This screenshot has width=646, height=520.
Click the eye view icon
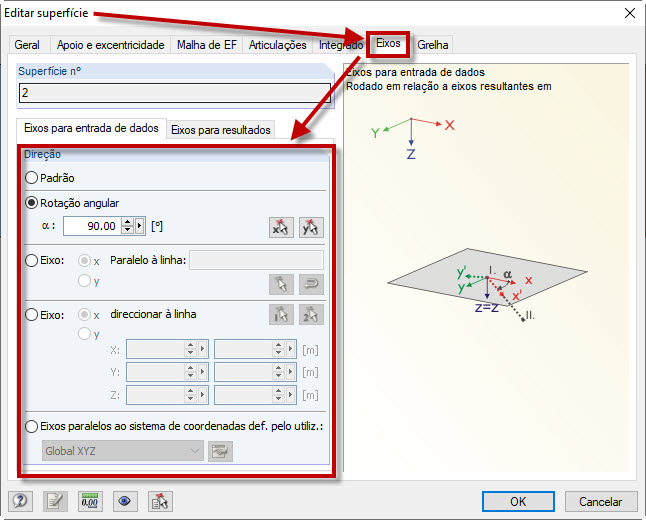click(125, 501)
